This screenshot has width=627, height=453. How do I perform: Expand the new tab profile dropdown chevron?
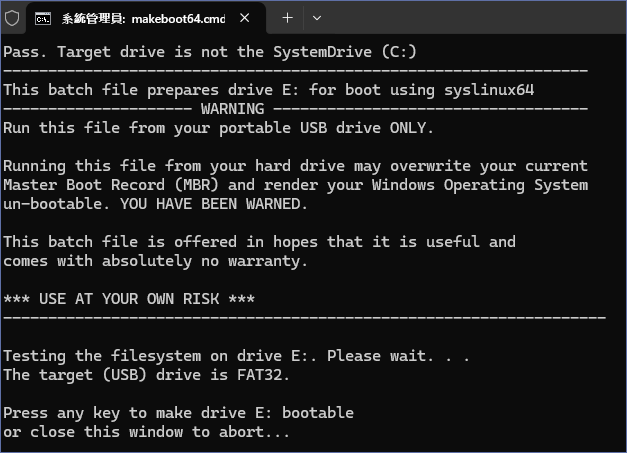click(317, 18)
